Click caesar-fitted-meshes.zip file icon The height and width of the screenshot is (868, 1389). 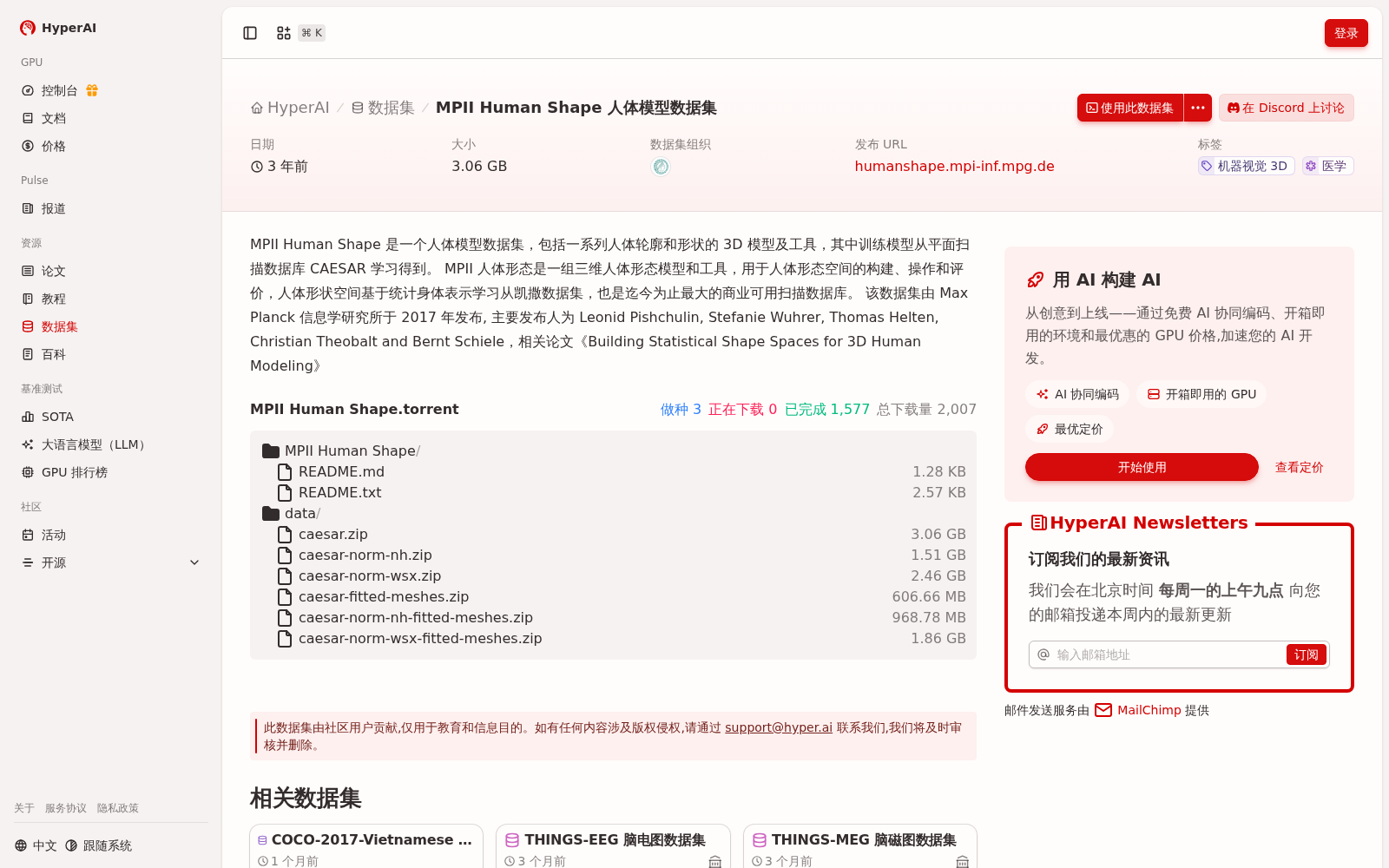click(285, 596)
